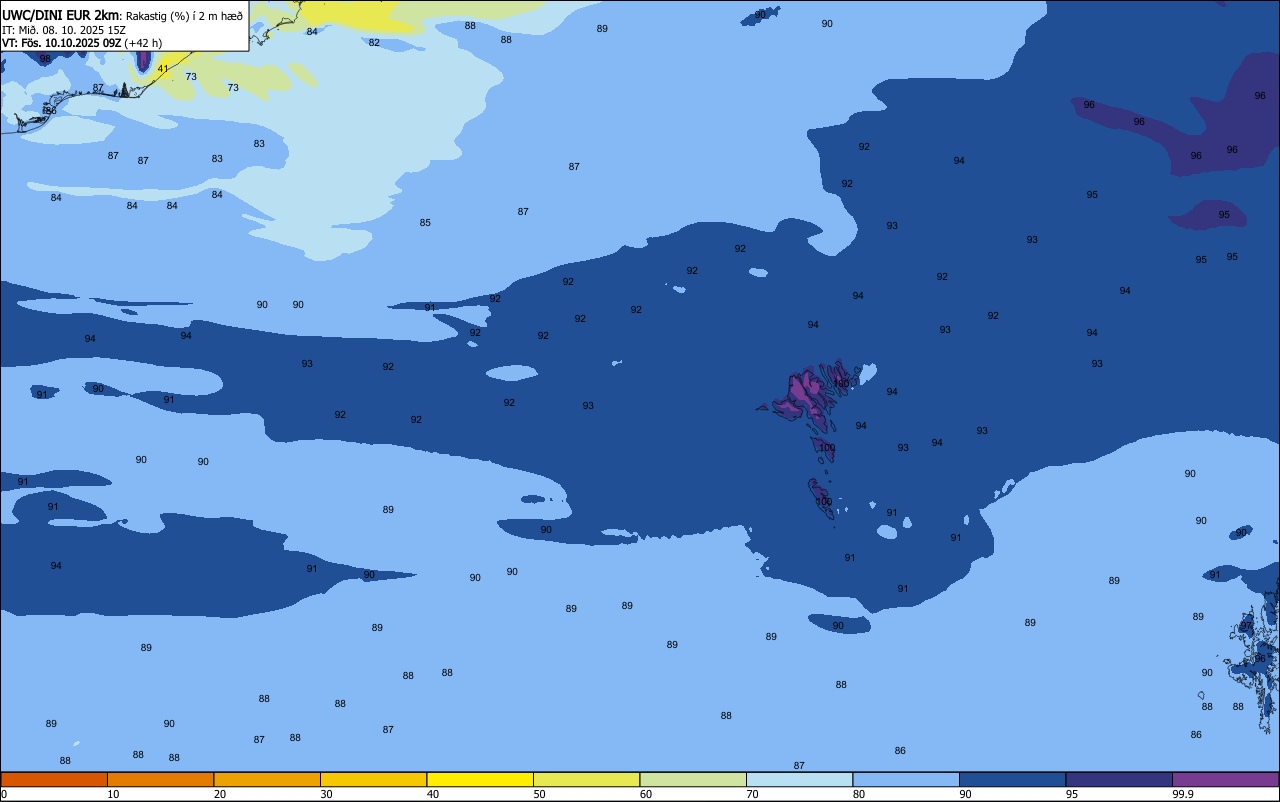
Task: Click the '70' legend tick label
Action: [752, 794]
